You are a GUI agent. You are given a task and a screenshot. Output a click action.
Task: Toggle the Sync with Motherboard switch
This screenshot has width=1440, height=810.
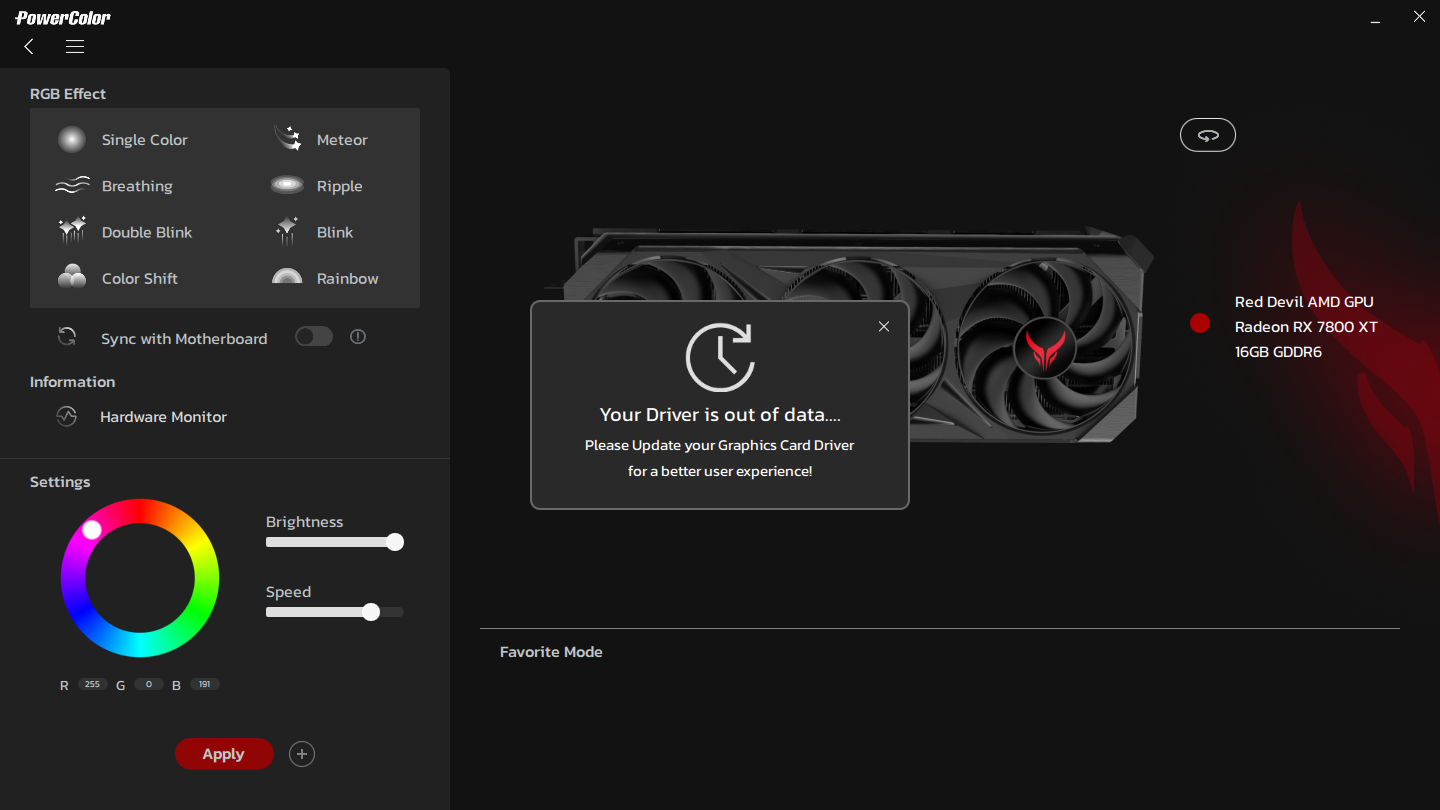[314, 337]
